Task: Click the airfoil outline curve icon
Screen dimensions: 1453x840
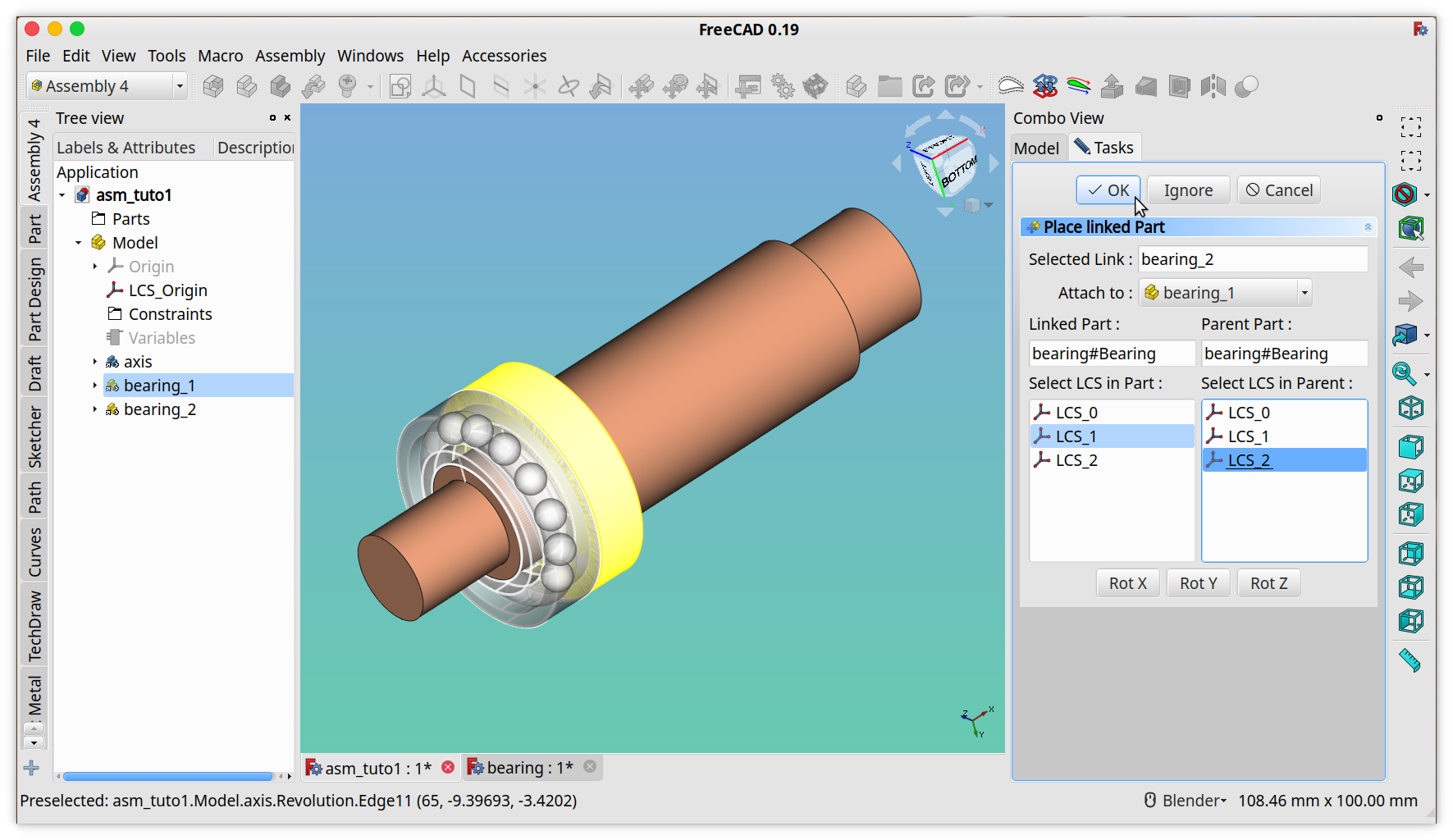Action: tap(1011, 86)
